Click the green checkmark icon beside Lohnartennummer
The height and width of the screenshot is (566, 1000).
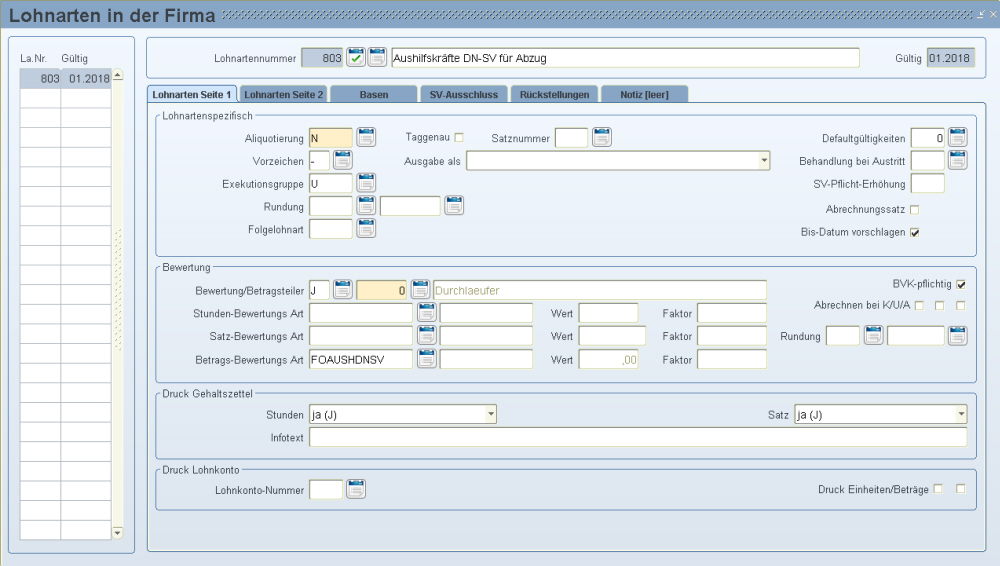356,57
